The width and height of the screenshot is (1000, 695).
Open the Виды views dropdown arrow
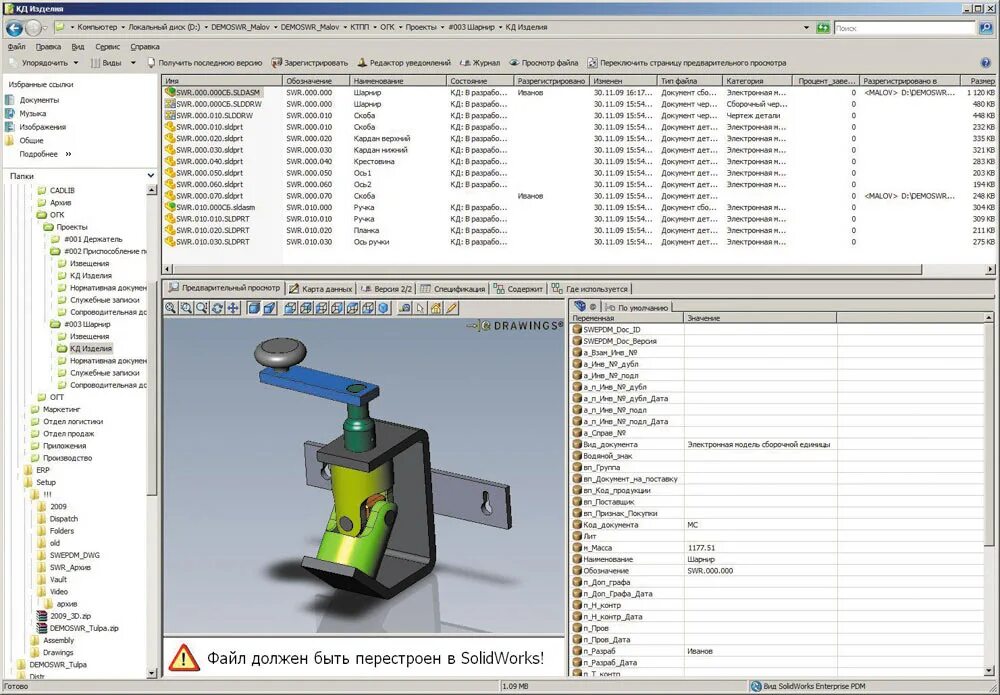click(x=133, y=62)
